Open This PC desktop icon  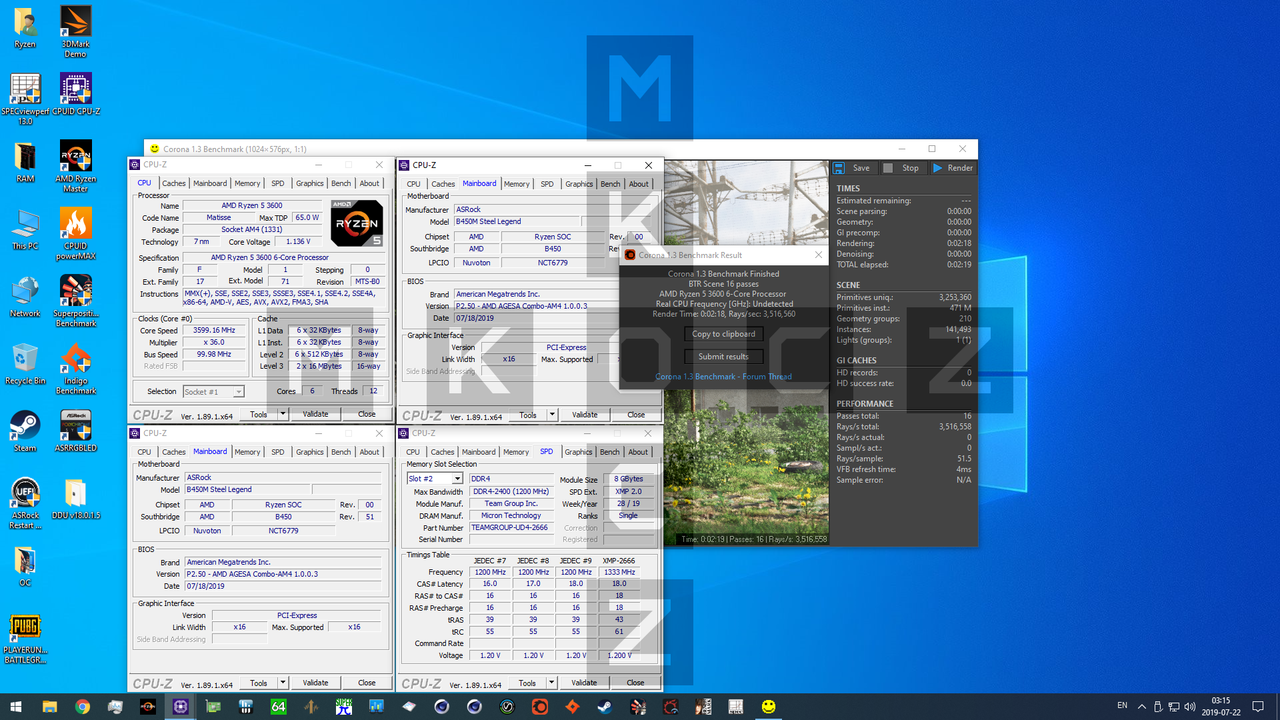tap(25, 230)
